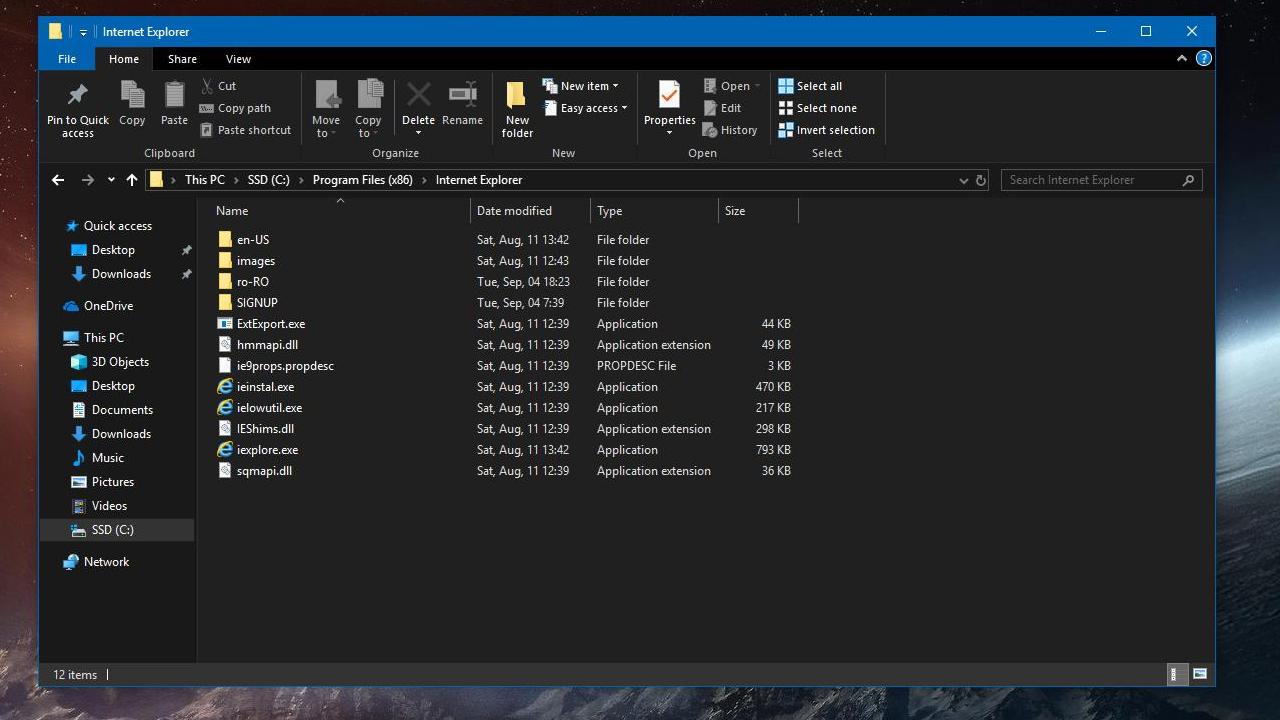Collapse the ribbon with the chevron
The image size is (1280, 720).
pos(1182,58)
